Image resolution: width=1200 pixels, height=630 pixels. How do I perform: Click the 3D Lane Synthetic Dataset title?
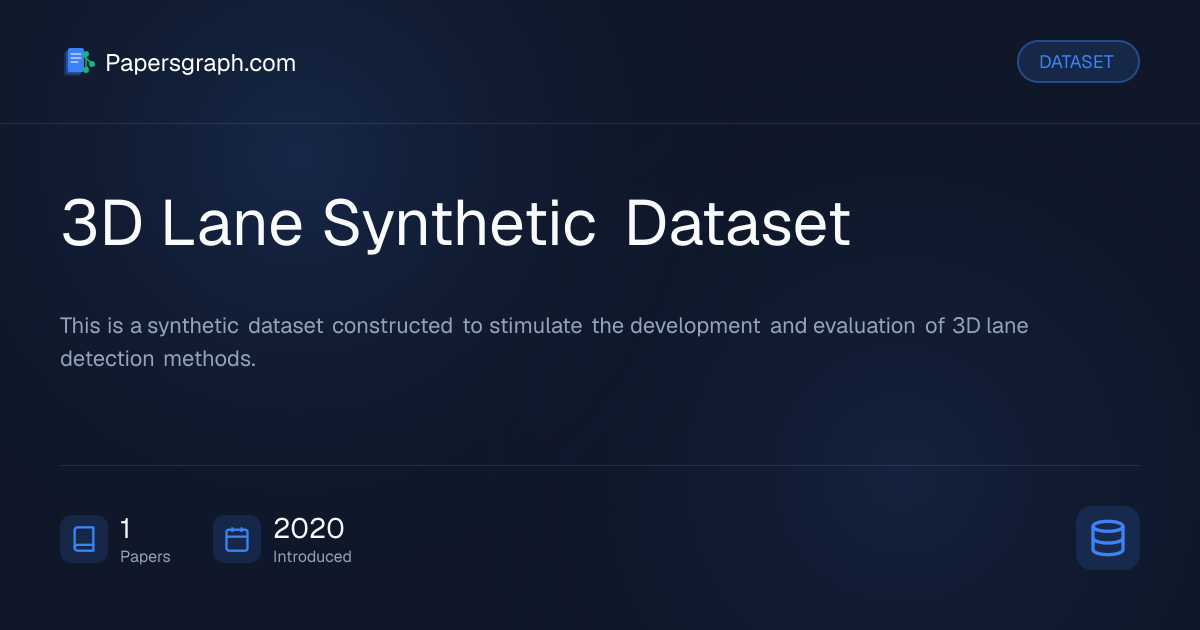pyautogui.click(x=455, y=224)
